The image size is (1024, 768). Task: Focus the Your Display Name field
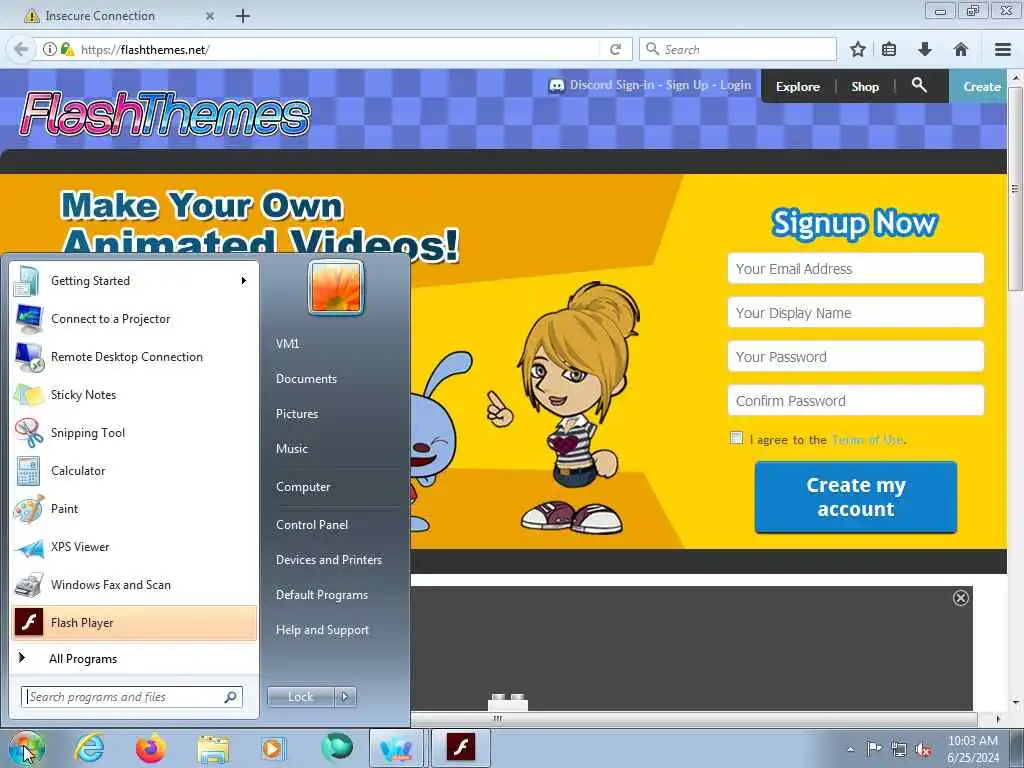pos(856,313)
